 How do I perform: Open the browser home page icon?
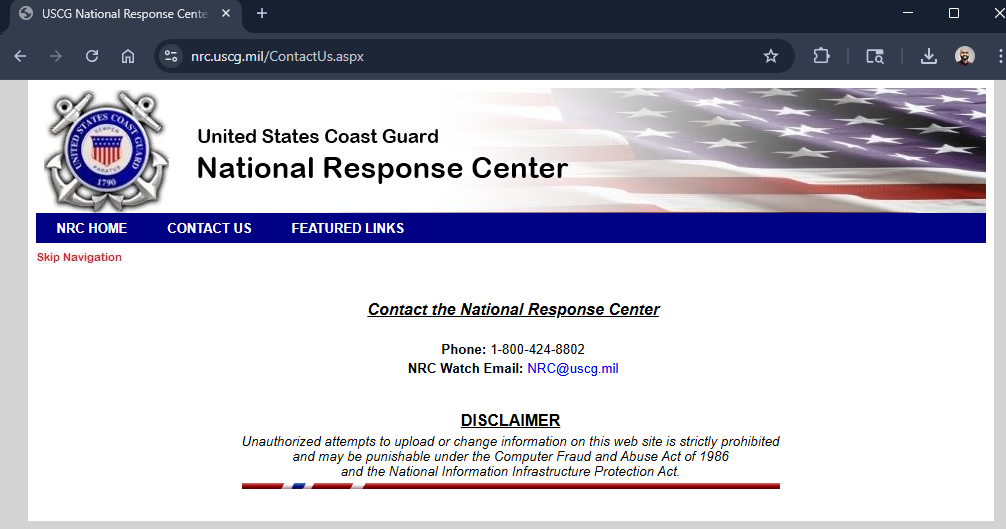coord(128,56)
